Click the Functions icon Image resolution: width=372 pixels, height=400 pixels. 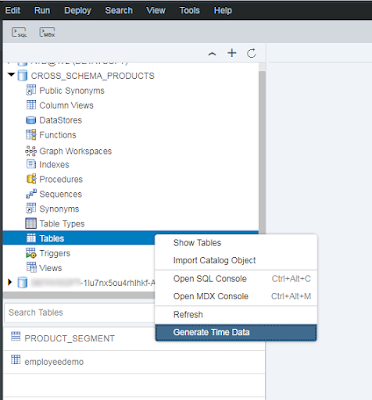click(31, 135)
